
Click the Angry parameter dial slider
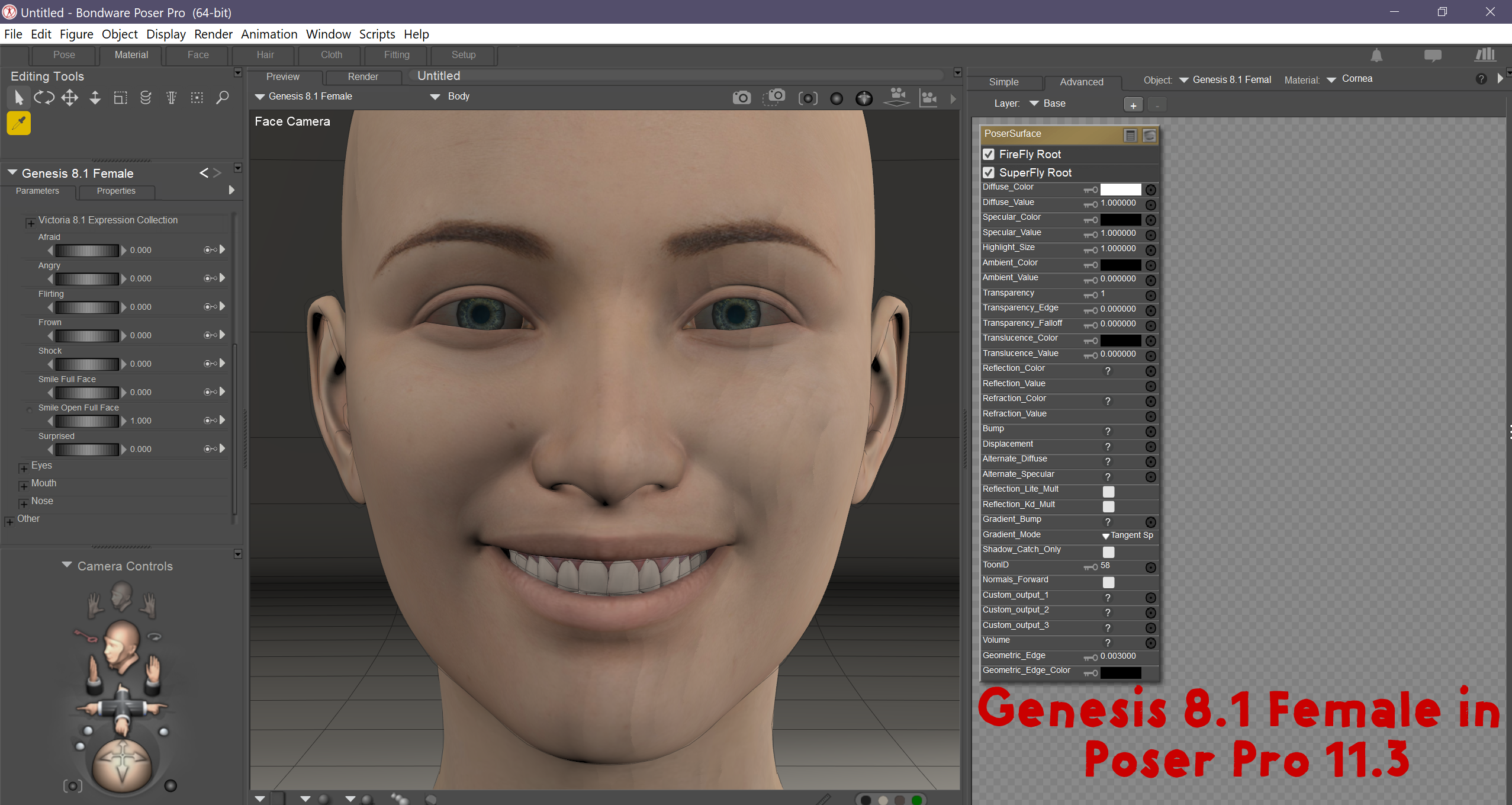(87, 279)
